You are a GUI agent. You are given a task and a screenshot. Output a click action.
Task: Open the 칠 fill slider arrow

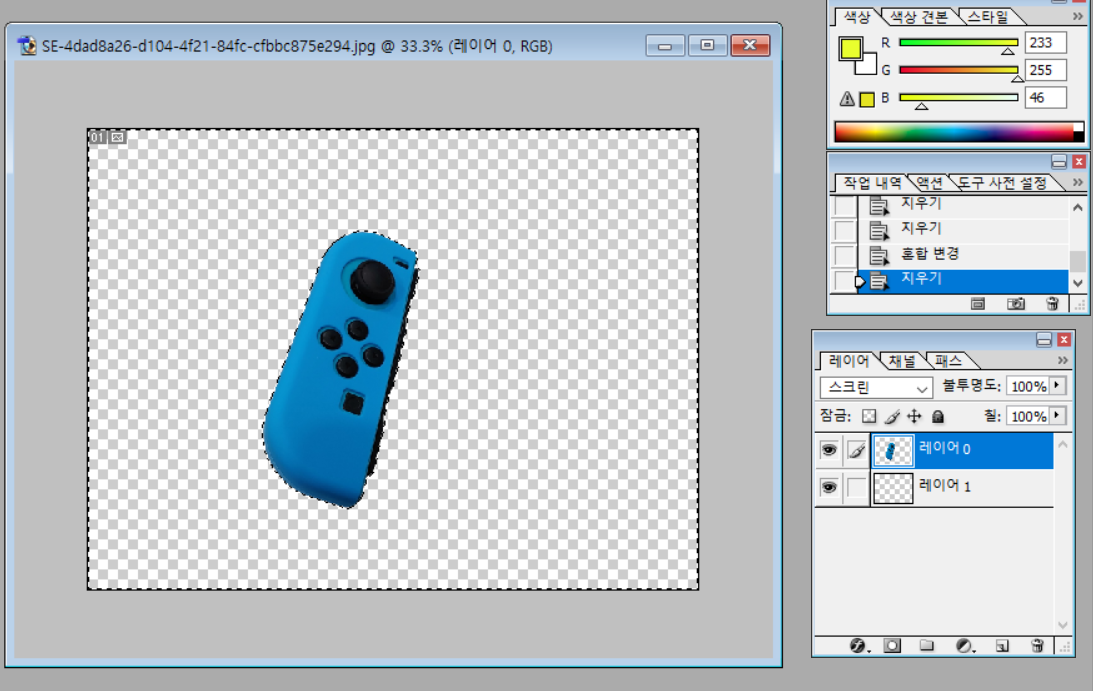click(x=1058, y=416)
